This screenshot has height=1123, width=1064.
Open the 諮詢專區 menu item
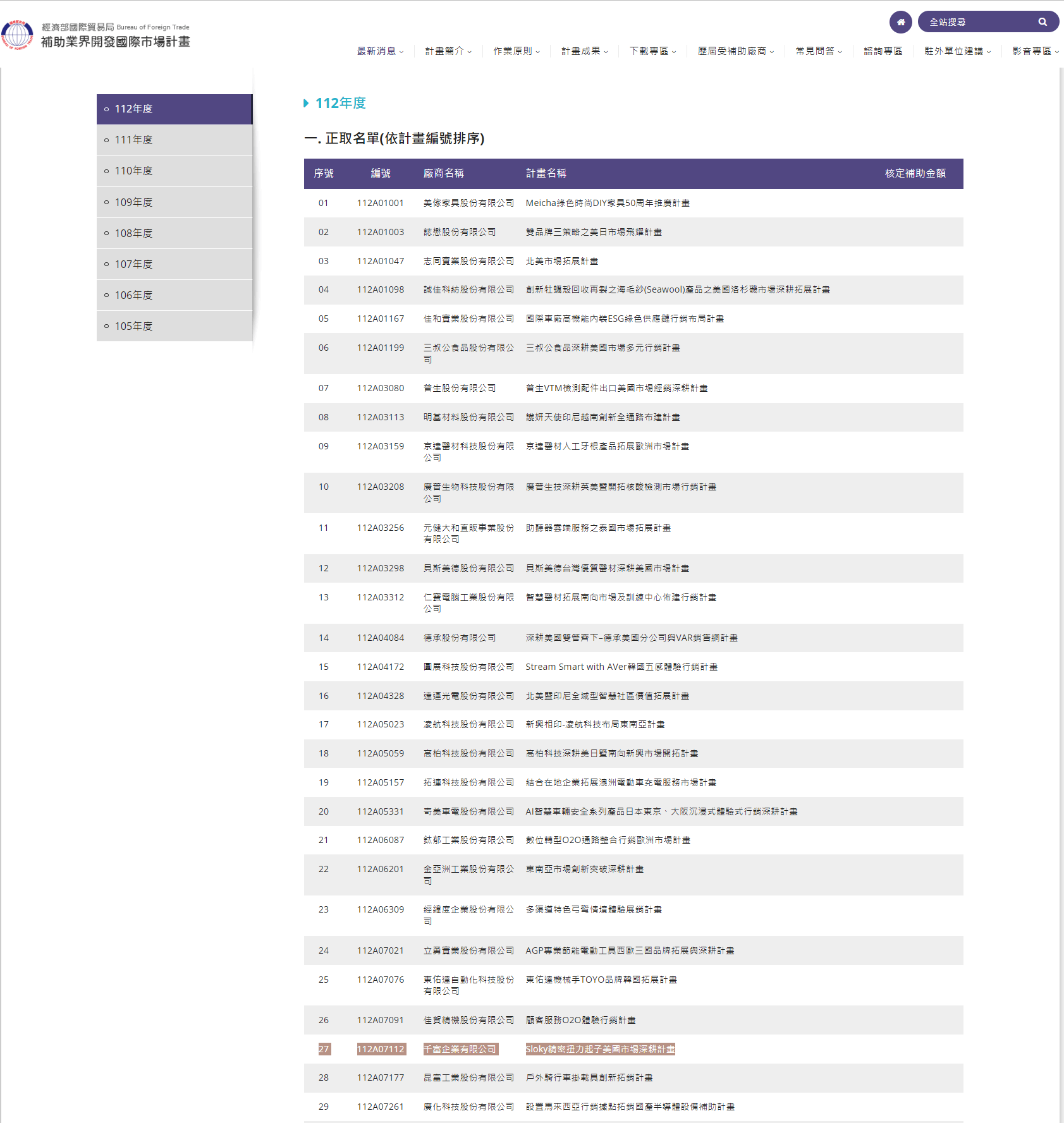point(883,51)
